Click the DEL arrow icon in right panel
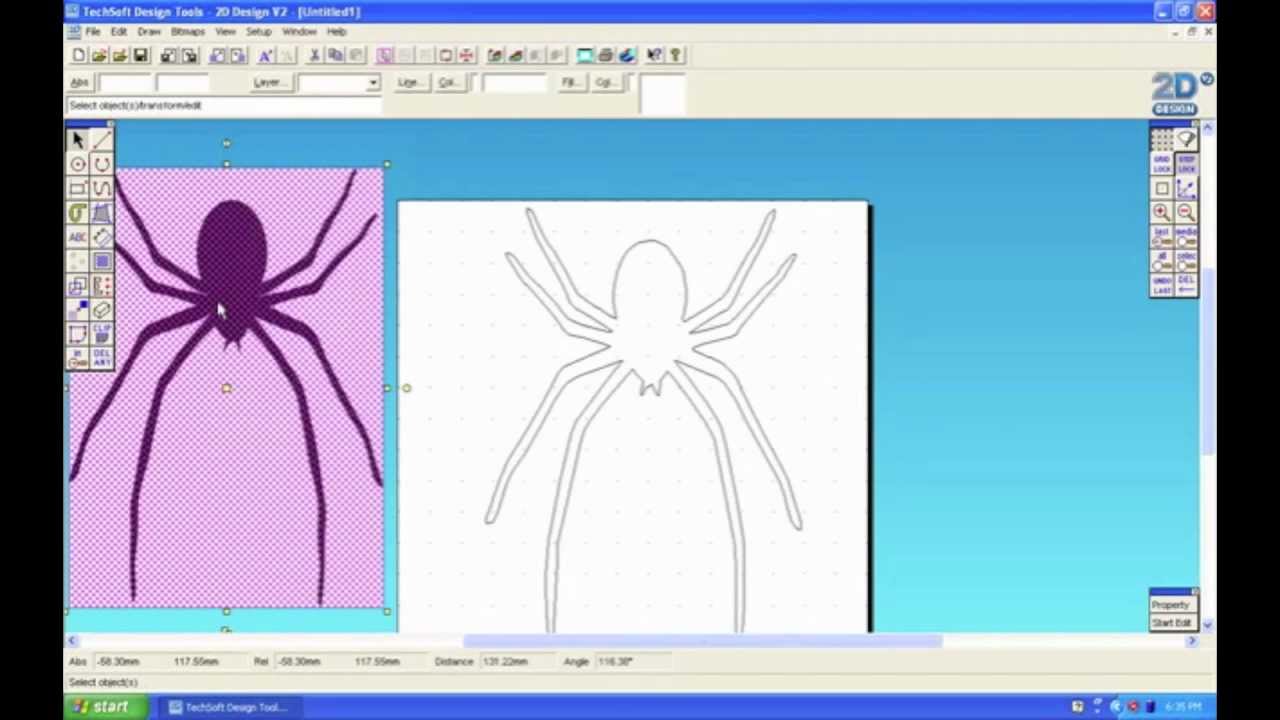This screenshot has height=720, width=1280. 1185,285
